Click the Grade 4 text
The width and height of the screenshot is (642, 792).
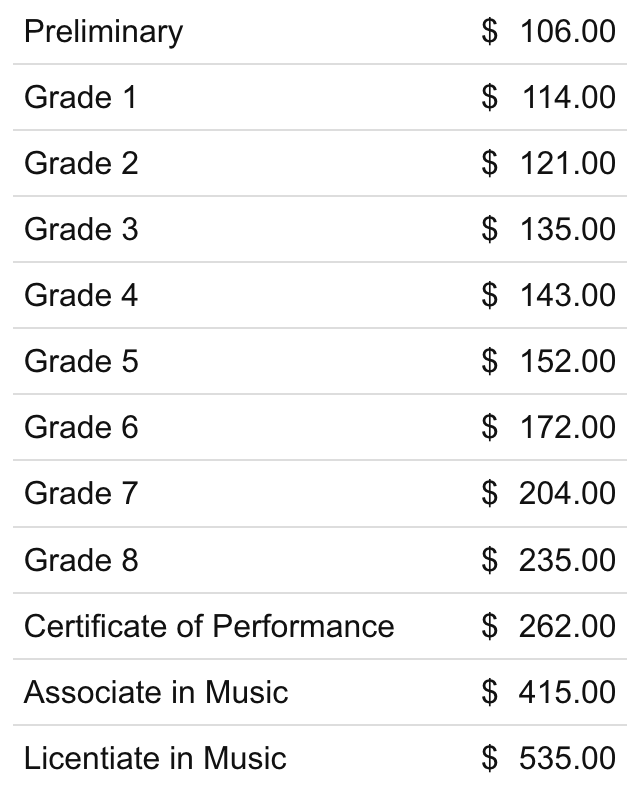[81, 296]
